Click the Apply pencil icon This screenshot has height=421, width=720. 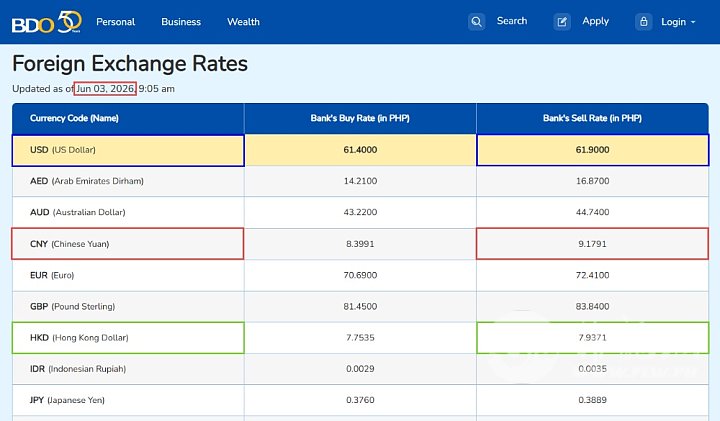click(562, 22)
